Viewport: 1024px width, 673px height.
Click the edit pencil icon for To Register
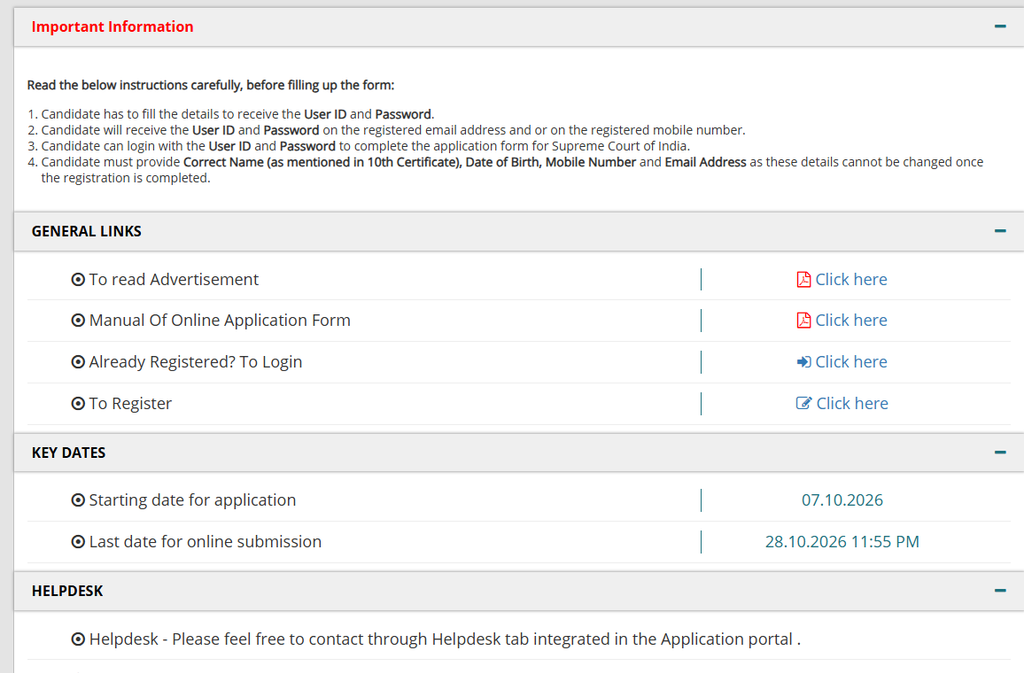tap(803, 403)
